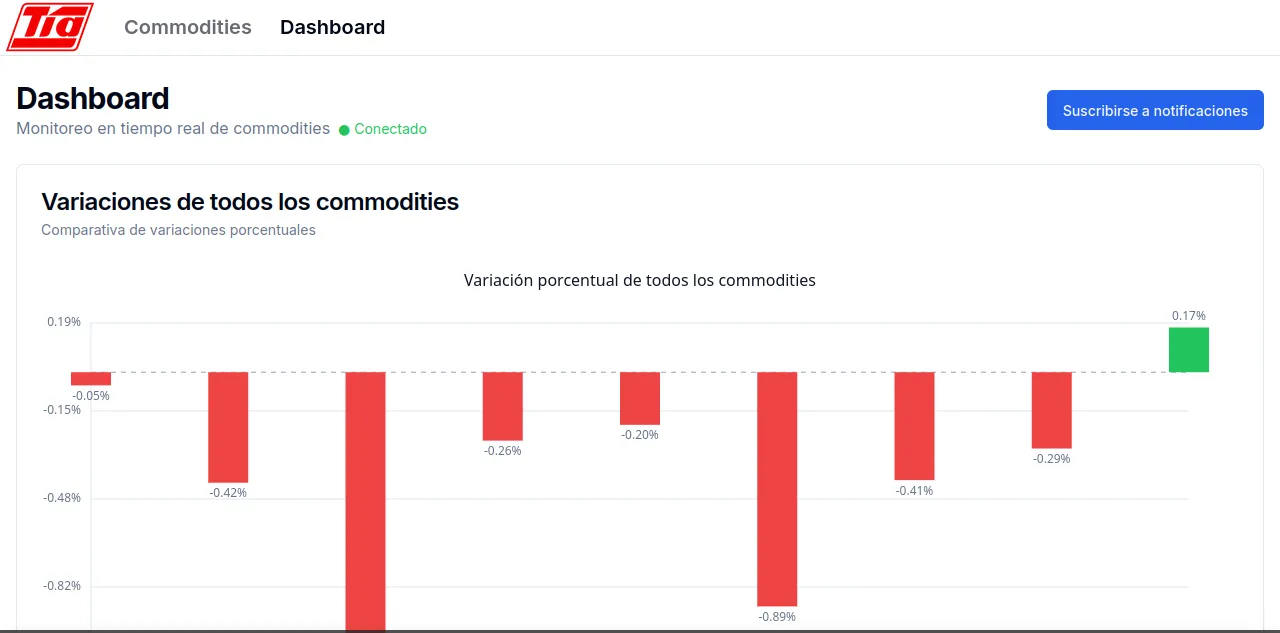Click the red bar showing -0.29%
1280x633 pixels.
coord(1052,410)
